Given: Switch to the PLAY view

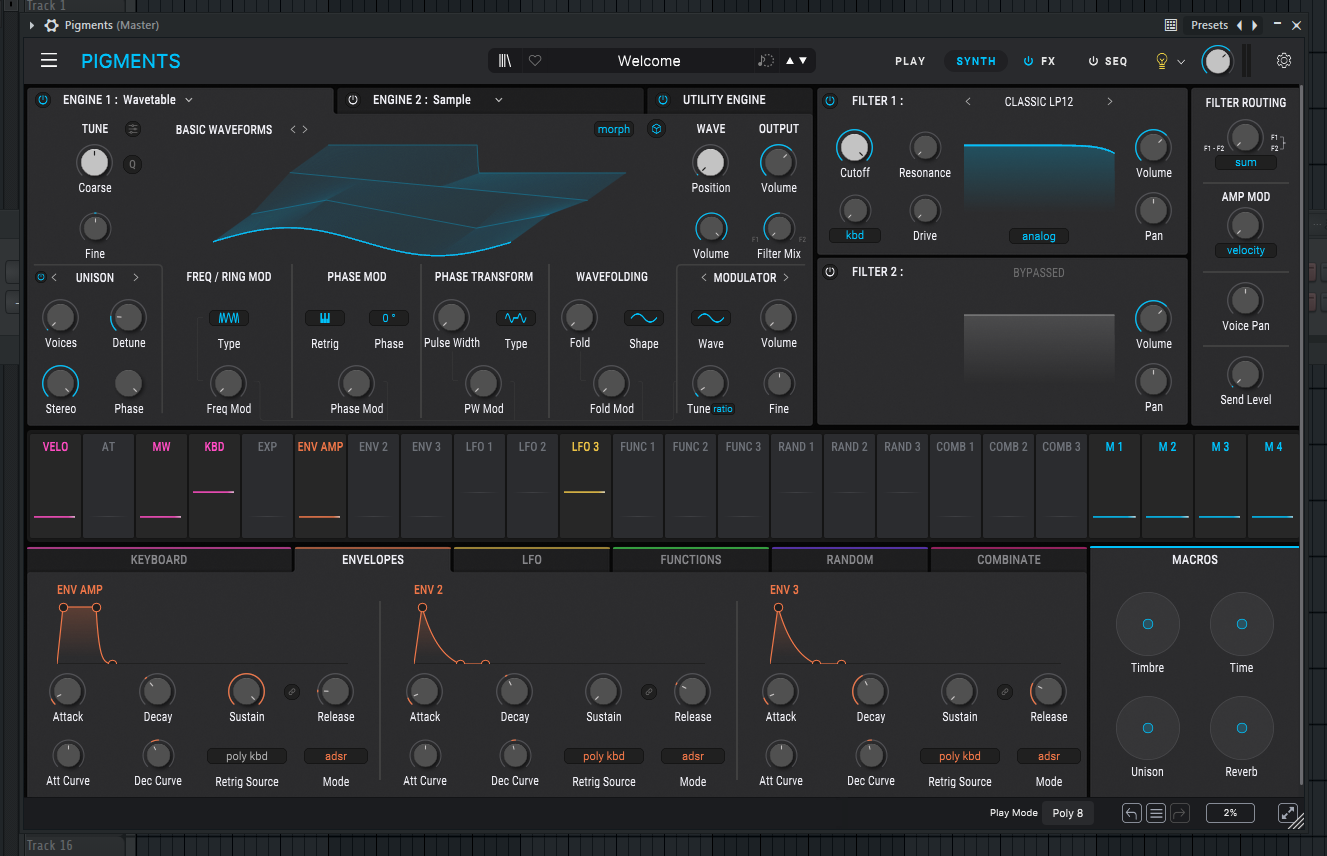Looking at the screenshot, I should [x=910, y=61].
